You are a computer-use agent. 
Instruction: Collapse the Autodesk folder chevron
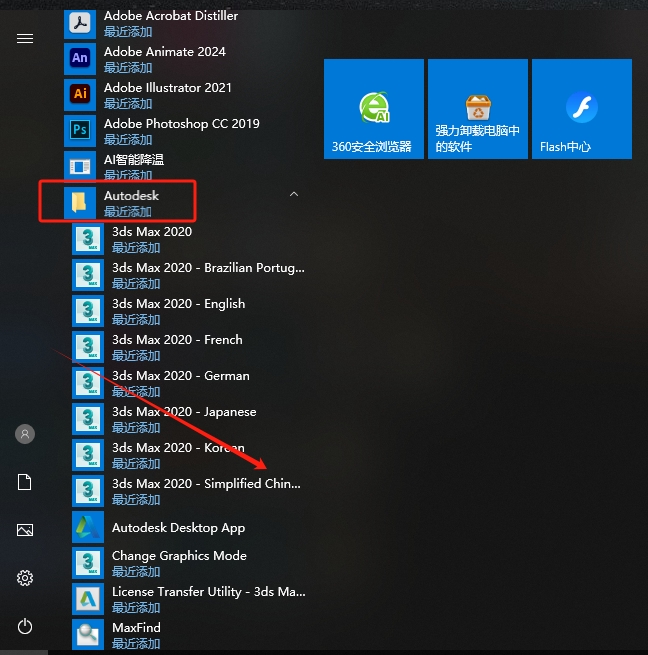pos(293,194)
